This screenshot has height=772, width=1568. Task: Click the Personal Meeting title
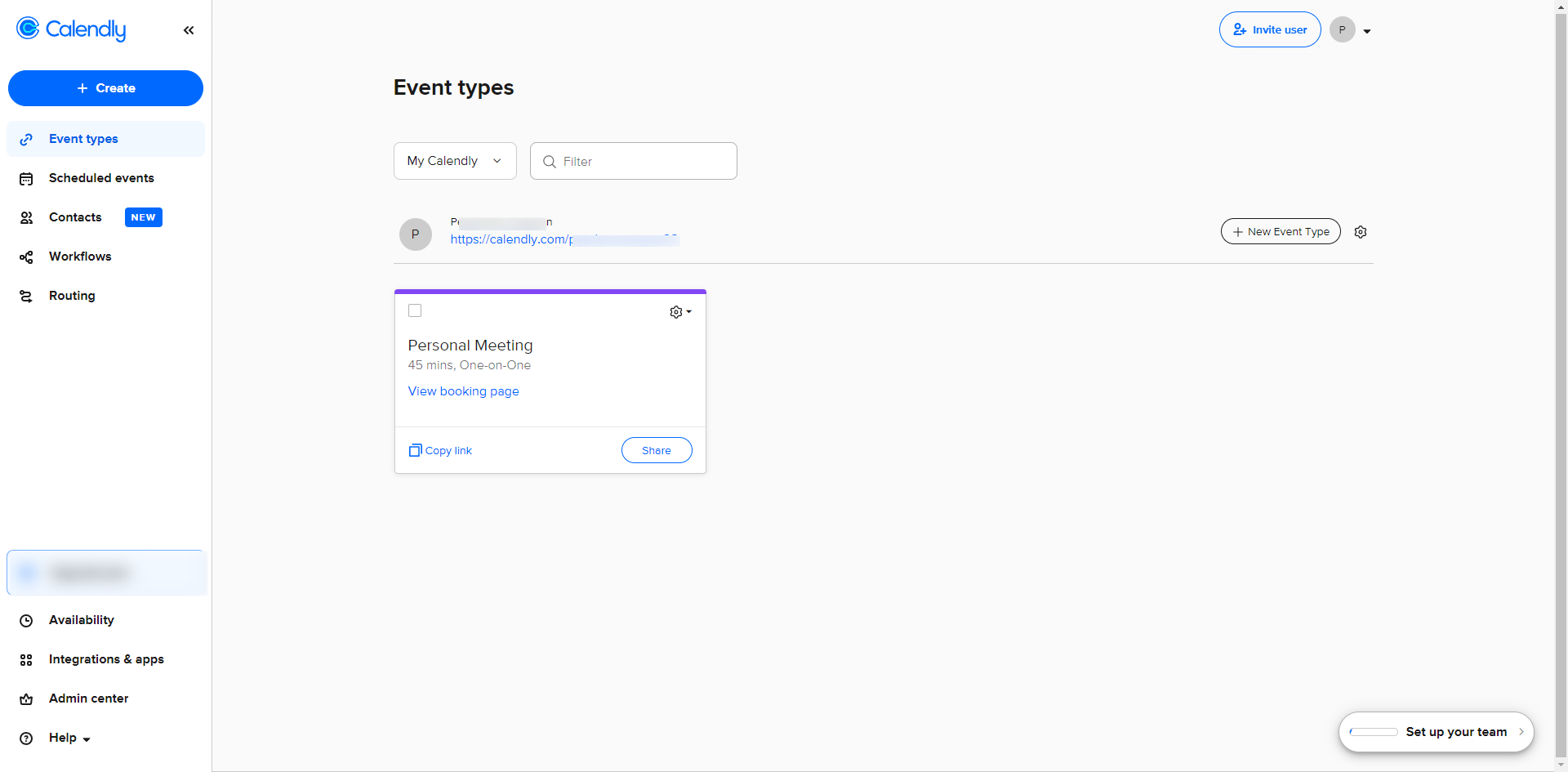(x=470, y=346)
